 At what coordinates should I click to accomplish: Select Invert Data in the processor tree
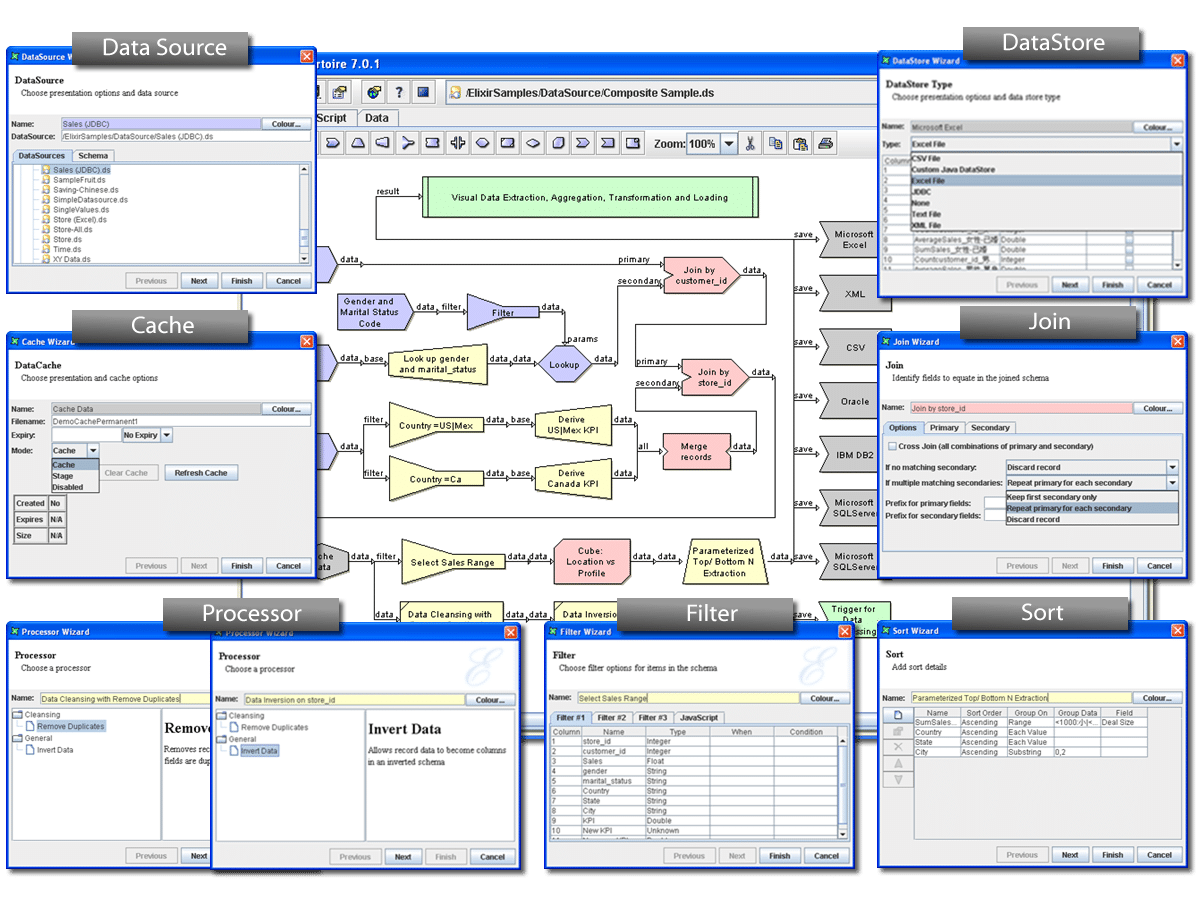(259, 751)
